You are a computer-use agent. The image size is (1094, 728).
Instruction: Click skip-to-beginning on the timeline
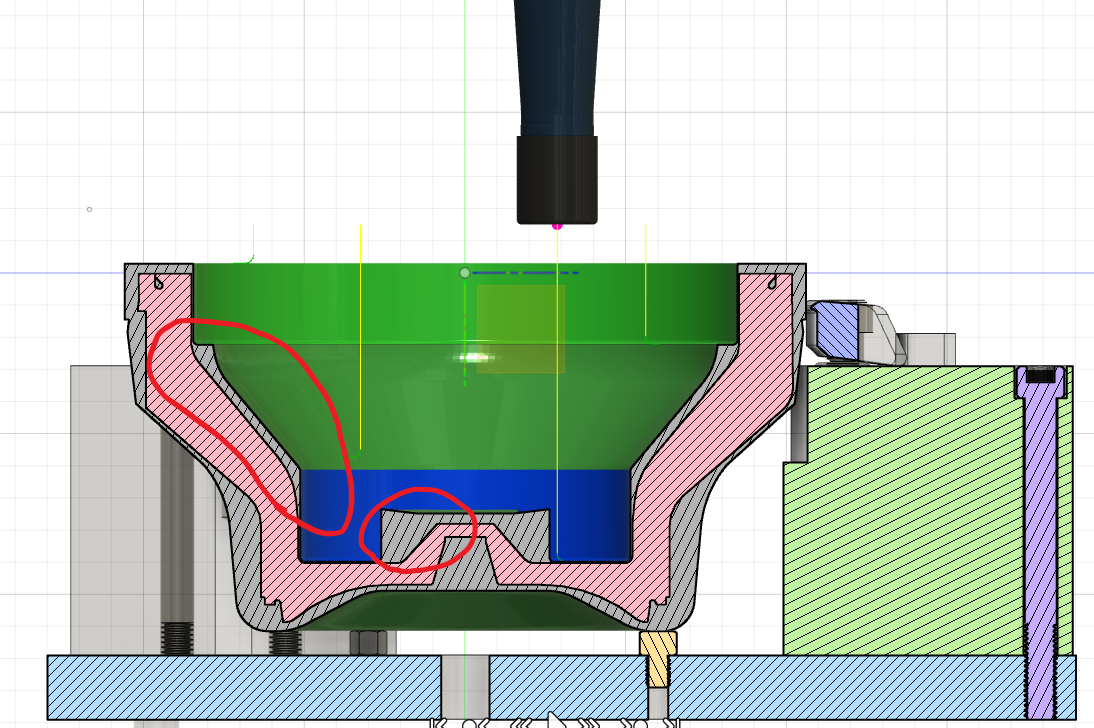tap(436, 722)
